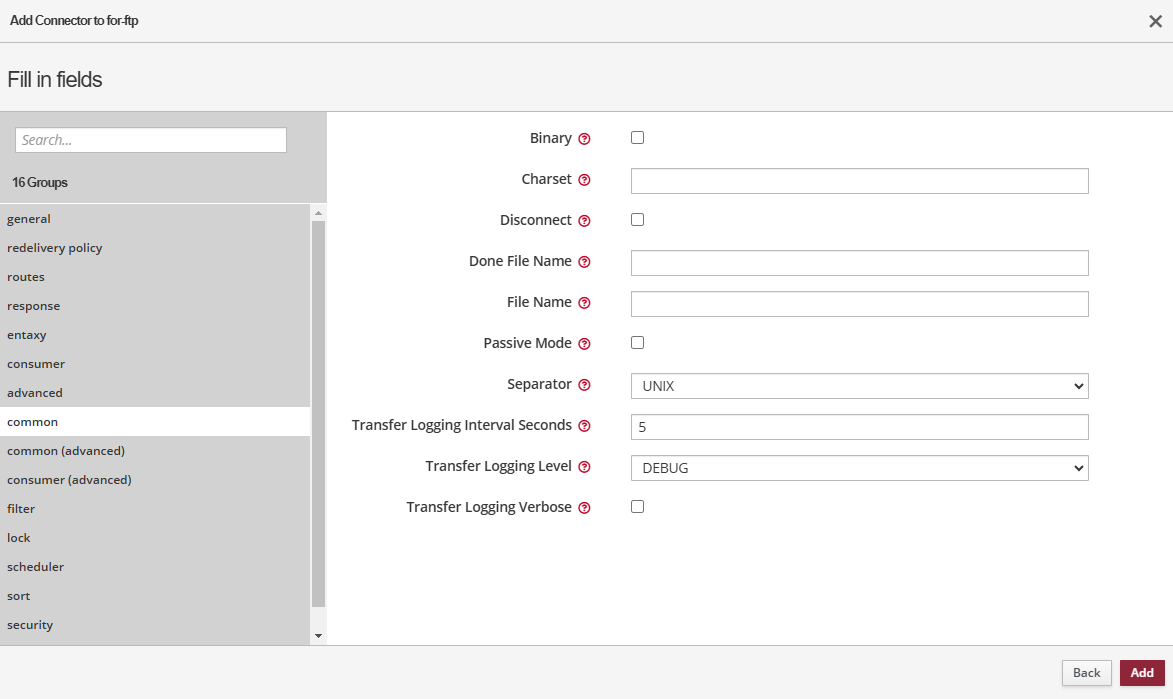Toggle the Disconnect checkbox

pos(637,220)
